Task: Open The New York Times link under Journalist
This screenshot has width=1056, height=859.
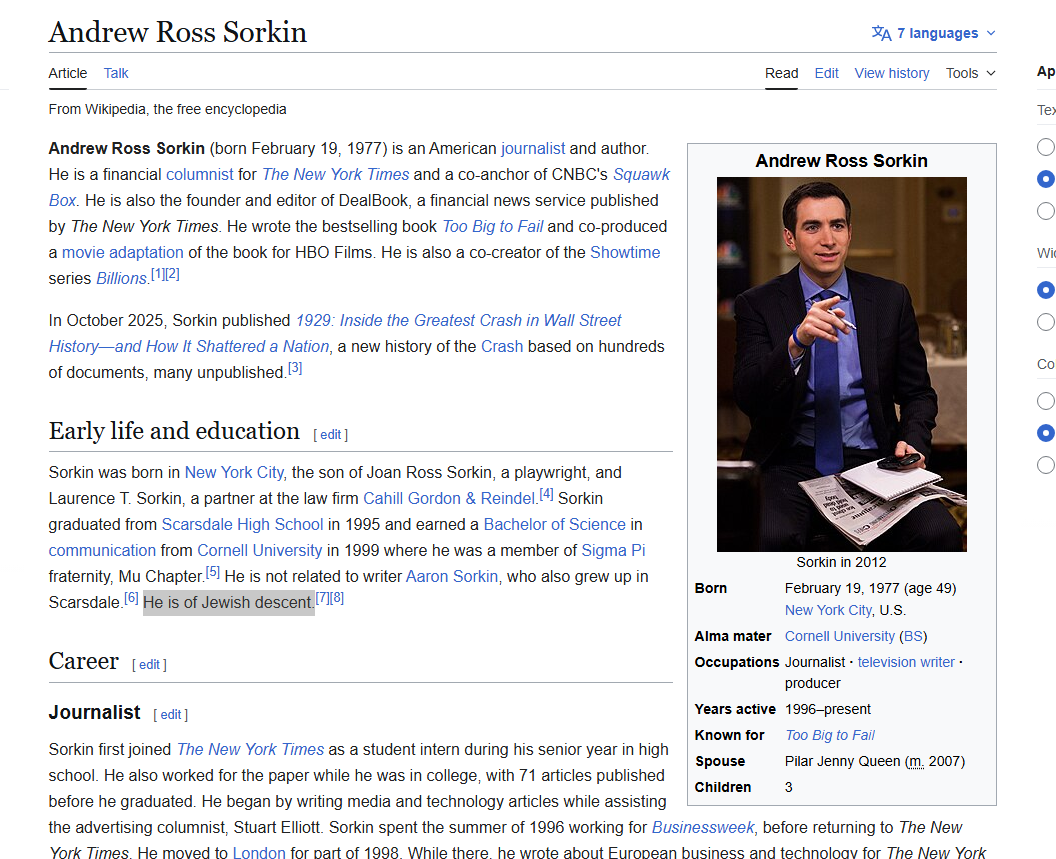Action: (251, 750)
